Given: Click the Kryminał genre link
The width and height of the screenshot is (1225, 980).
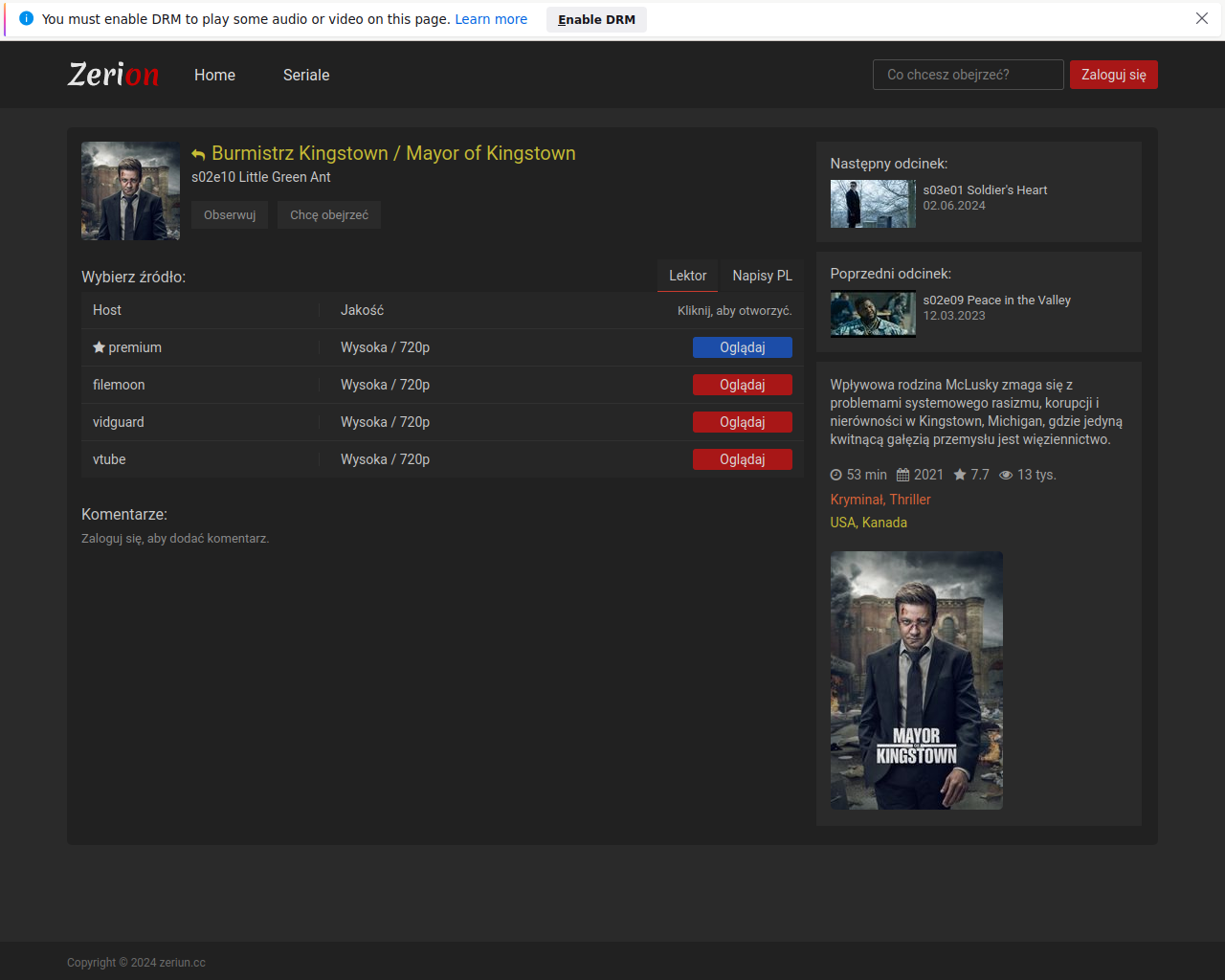Looking at the screenshot, I should (857, 500).
